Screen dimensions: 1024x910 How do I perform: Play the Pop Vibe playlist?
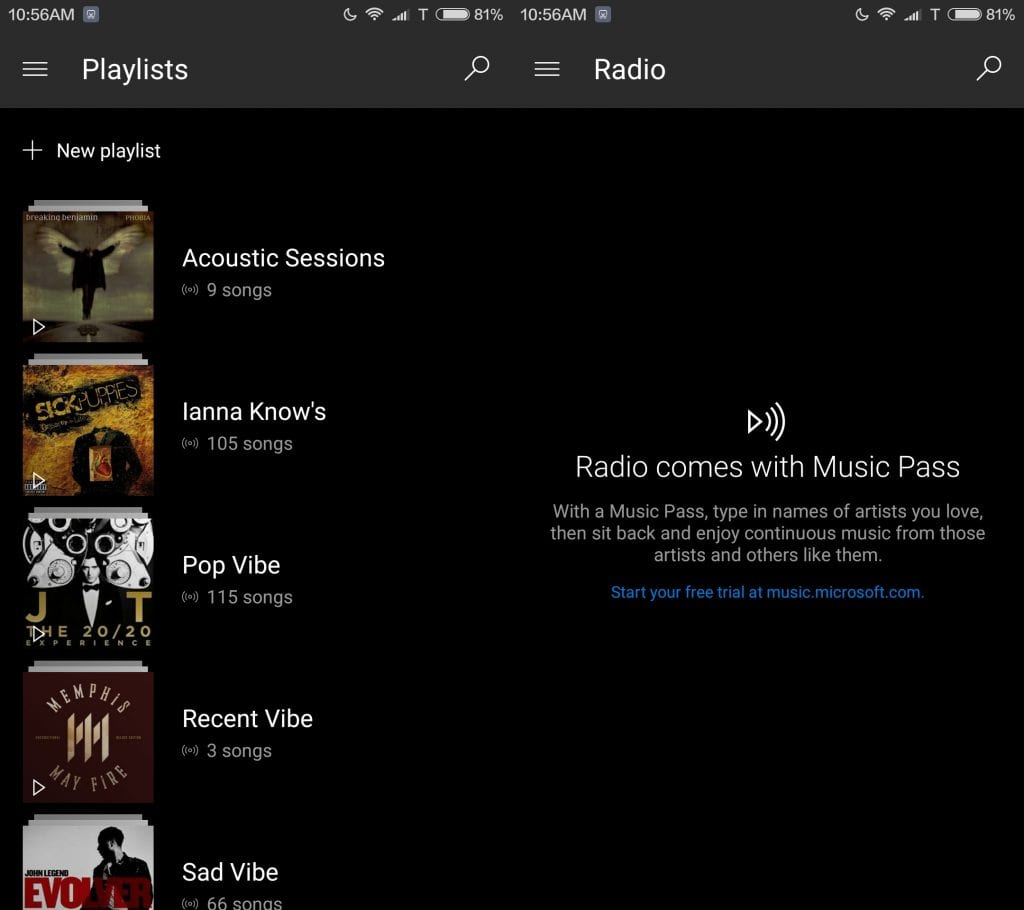pyautogui.click(x=39, y=634)
